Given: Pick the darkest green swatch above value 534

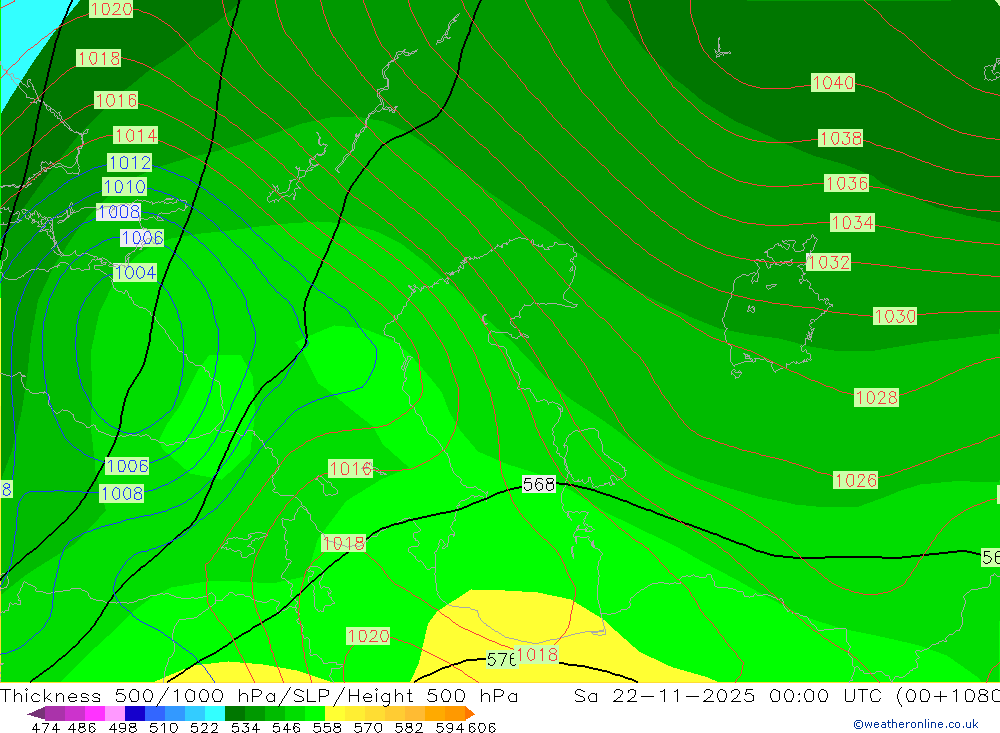Looking at the screenshot, I should pyautogui.click(x=235, y=713).
